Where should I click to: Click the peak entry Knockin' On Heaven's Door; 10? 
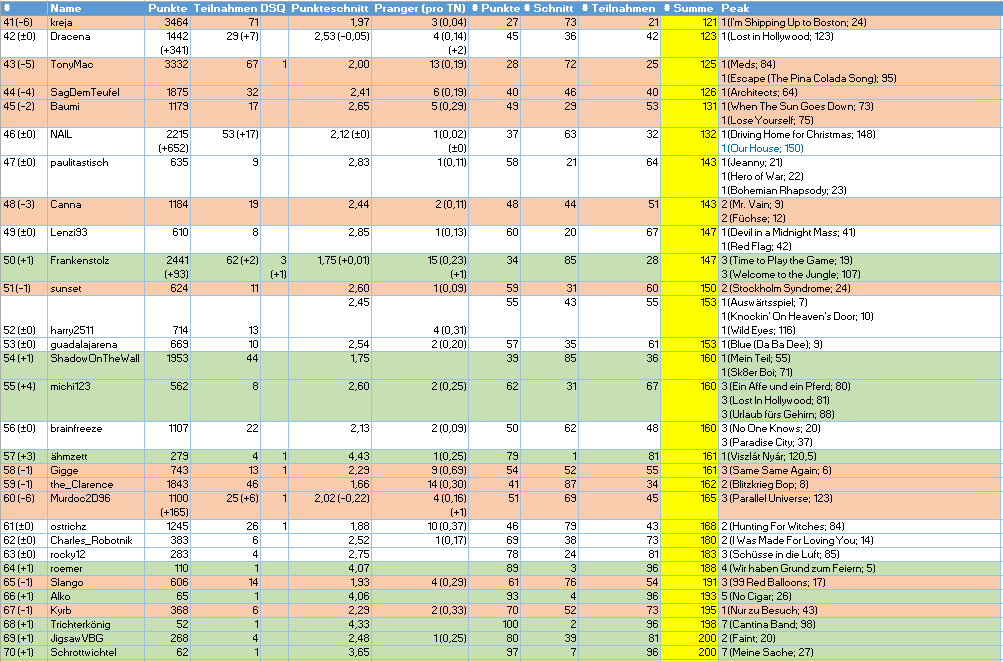tap(798, 317)
